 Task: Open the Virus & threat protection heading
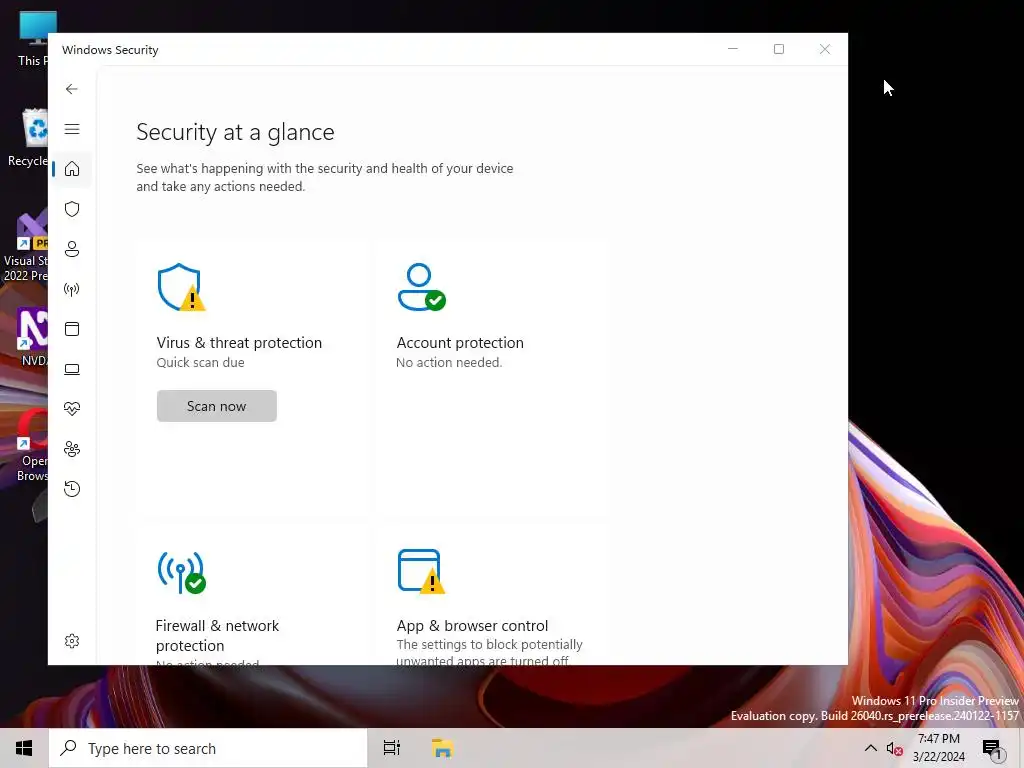(x=239, y=342)
